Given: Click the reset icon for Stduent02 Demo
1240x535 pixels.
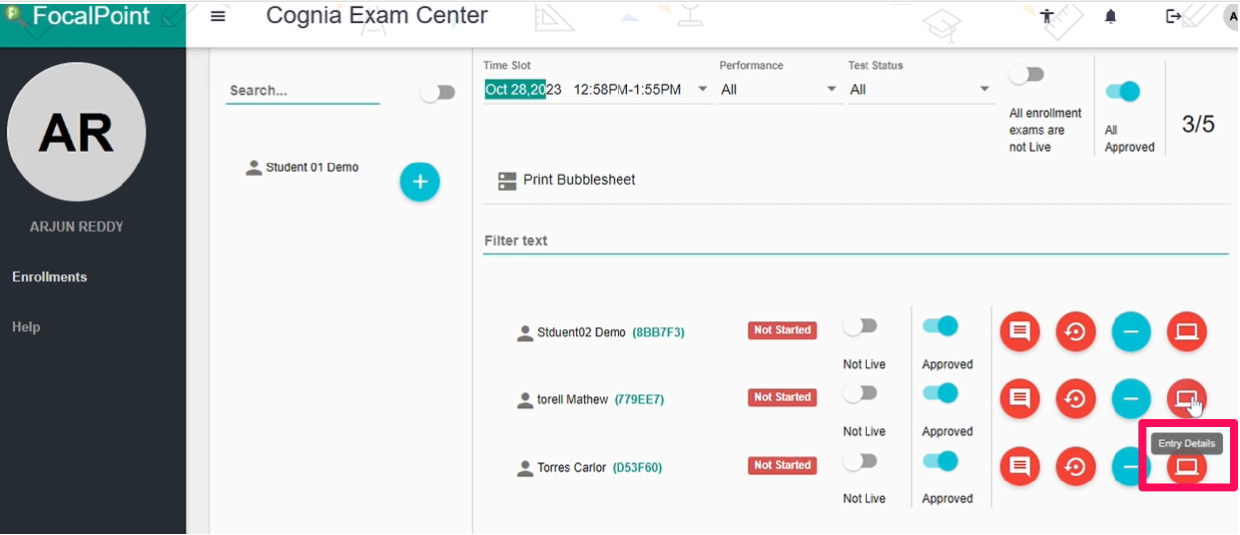Looking at the screenshot, I should click(1076, 332).
